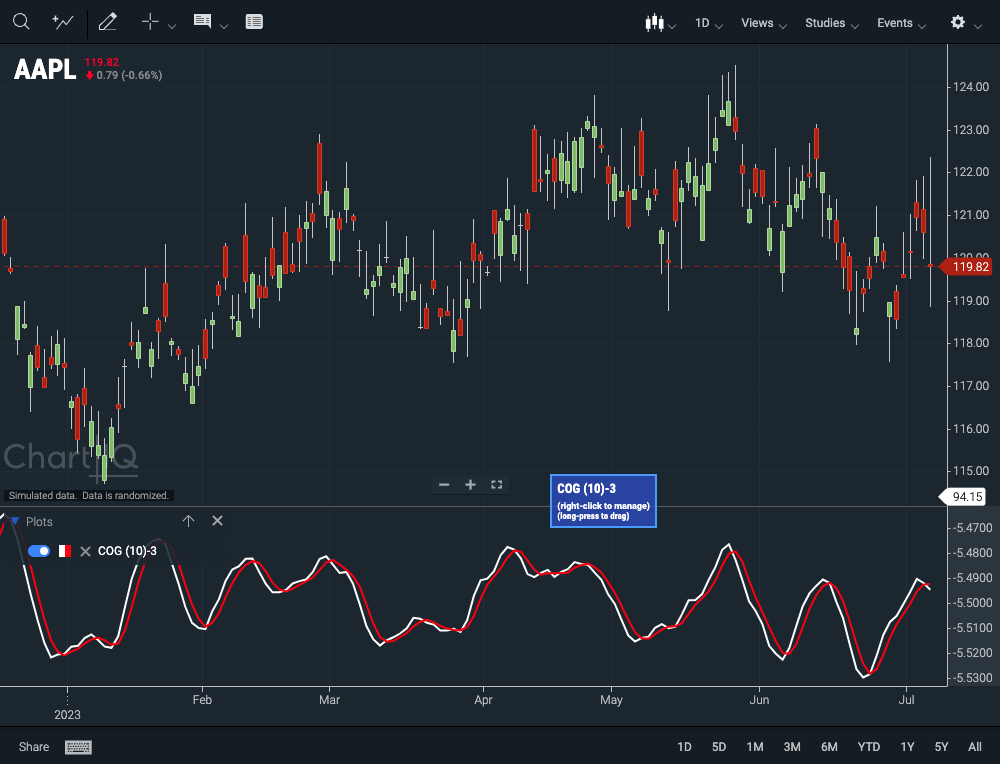Click the add comparison series icon
Viewport: 1000px width, 764px height.
pyautogui.click(x=62, y=22)
